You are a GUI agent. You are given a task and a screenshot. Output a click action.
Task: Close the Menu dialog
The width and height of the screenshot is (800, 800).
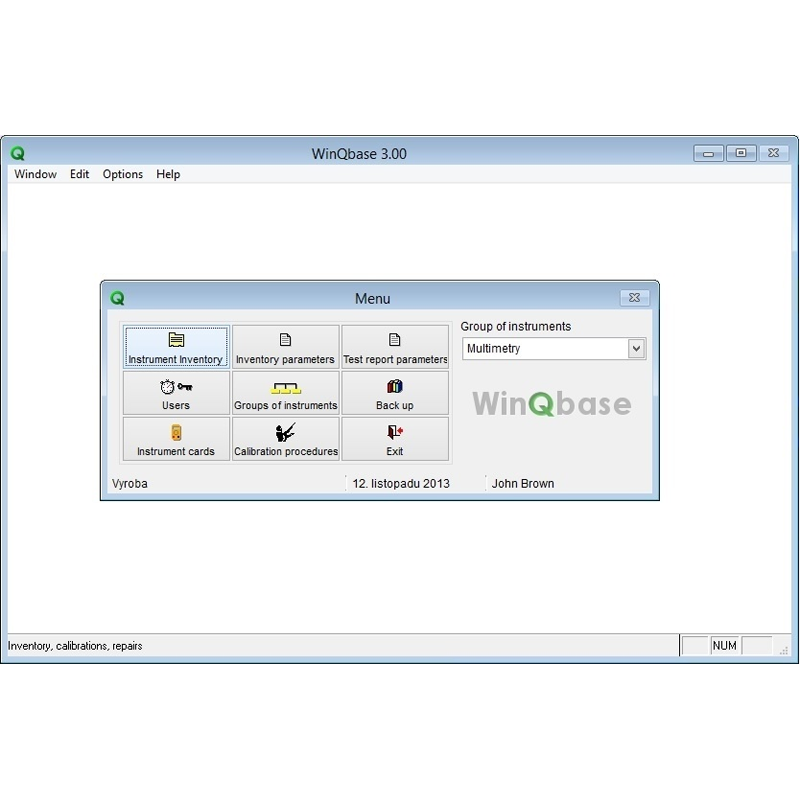[x=635, y=297]
